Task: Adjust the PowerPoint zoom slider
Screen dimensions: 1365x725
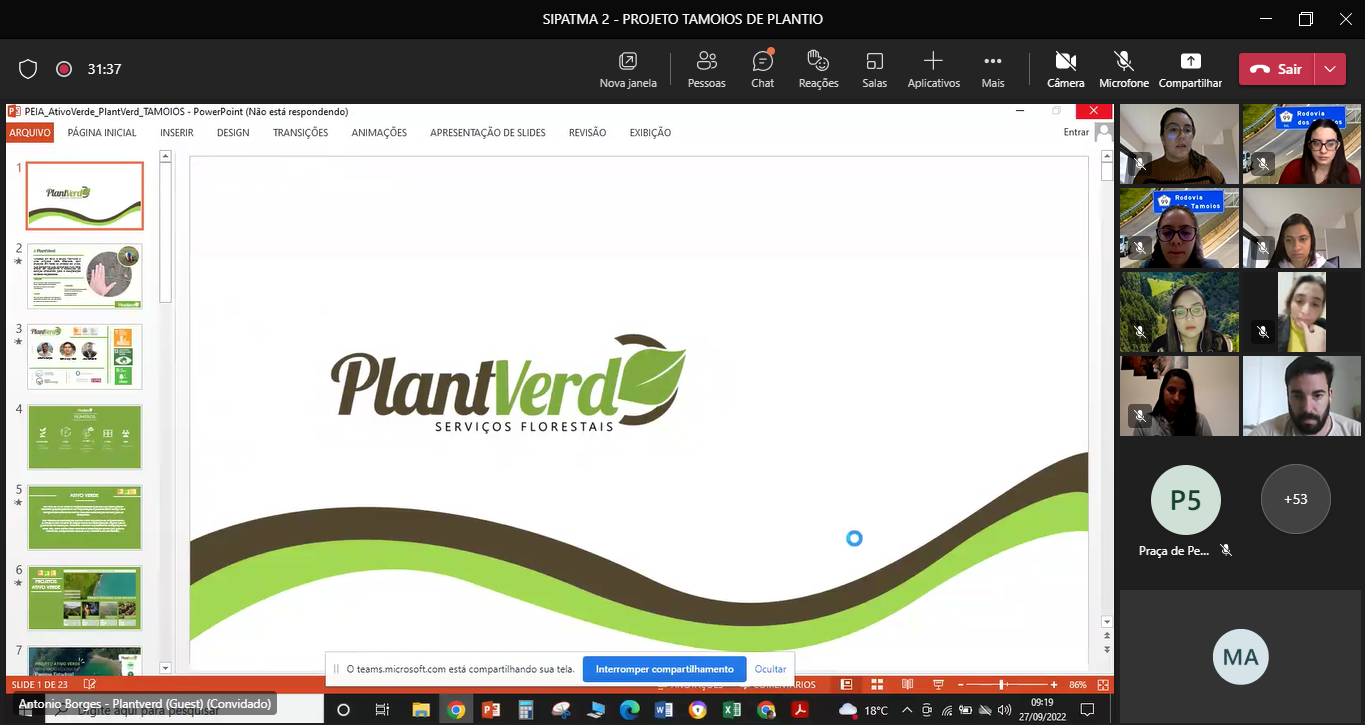Action: pos(1002,685)
